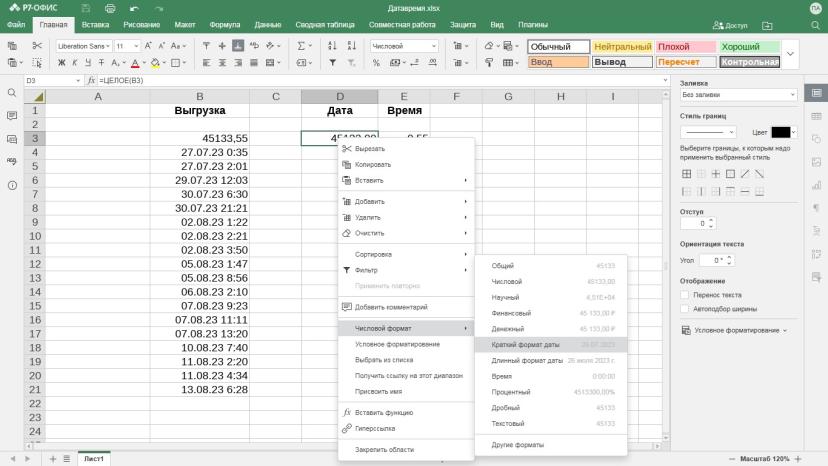Click the copy icon in ribbon

point(12,46)
